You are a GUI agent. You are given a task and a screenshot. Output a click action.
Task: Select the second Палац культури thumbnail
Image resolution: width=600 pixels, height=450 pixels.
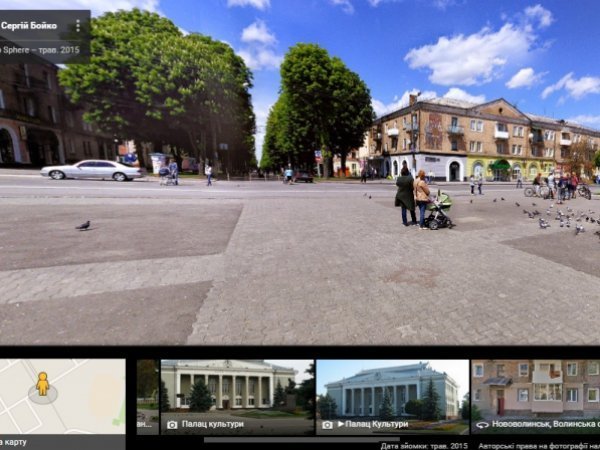coord(392,388)
